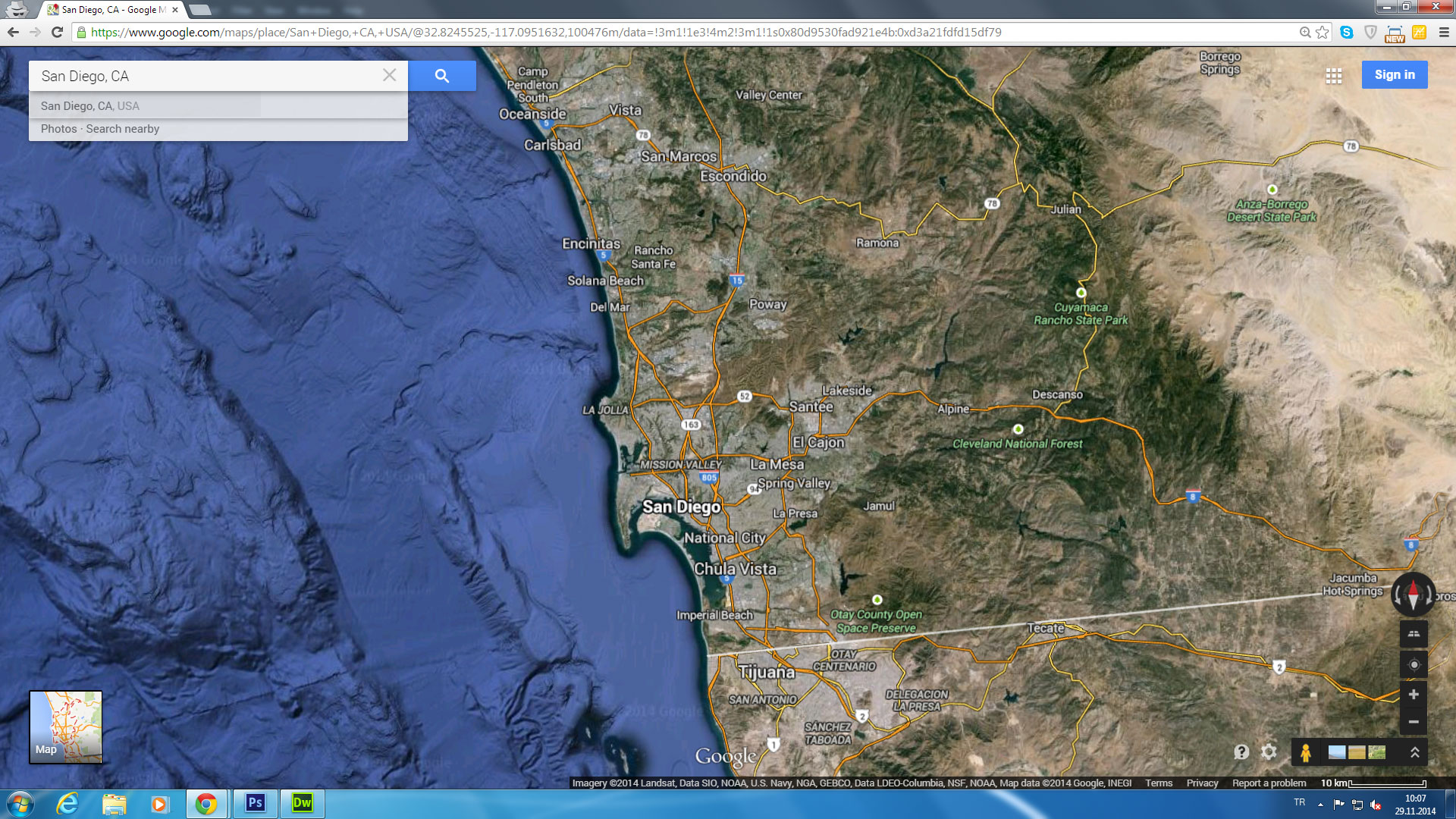Viewport: 1456px width, 819px height.
Task: Click the Search nearby link
Action: click(x=123, y=129)
